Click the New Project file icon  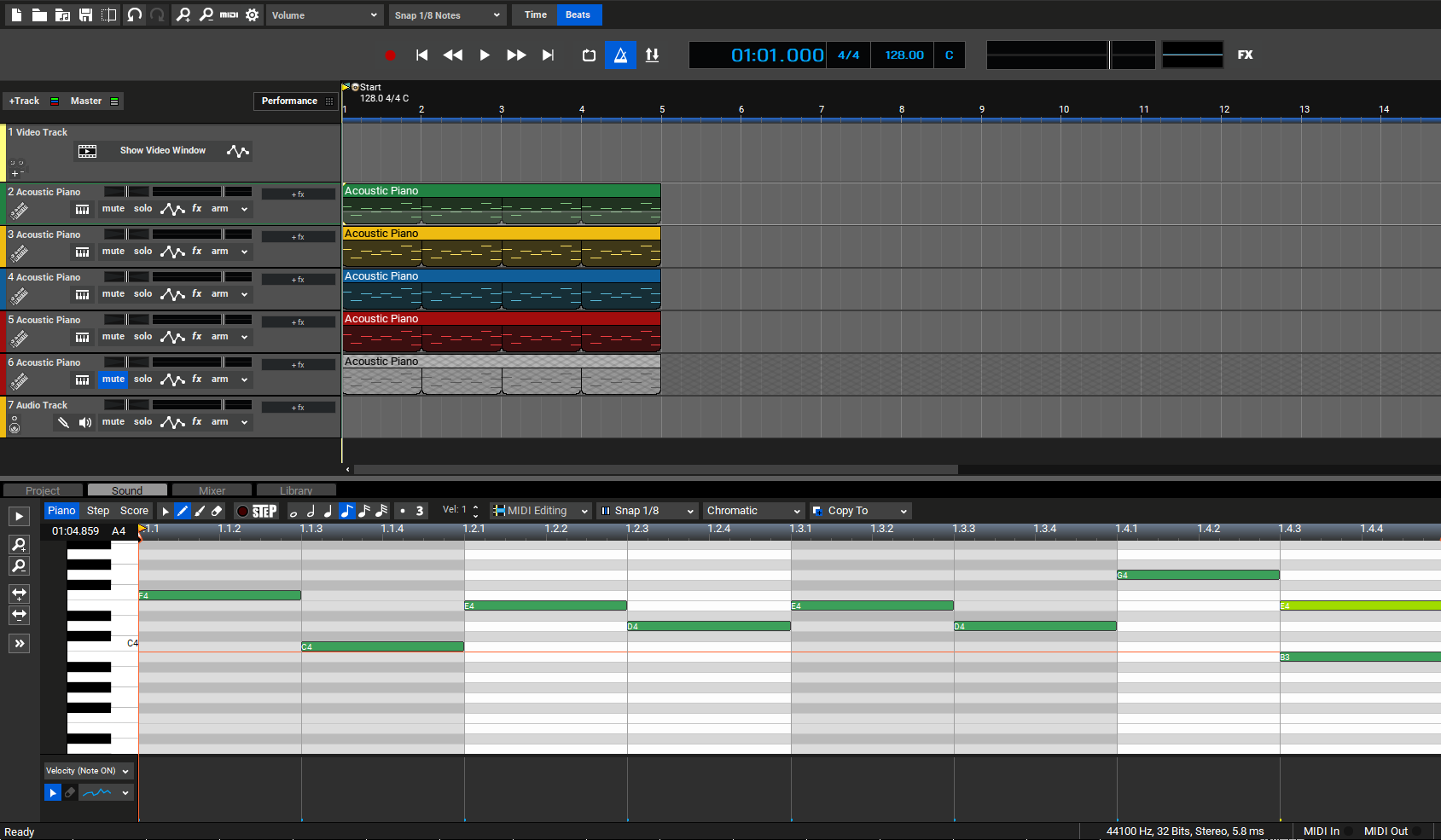16,14
